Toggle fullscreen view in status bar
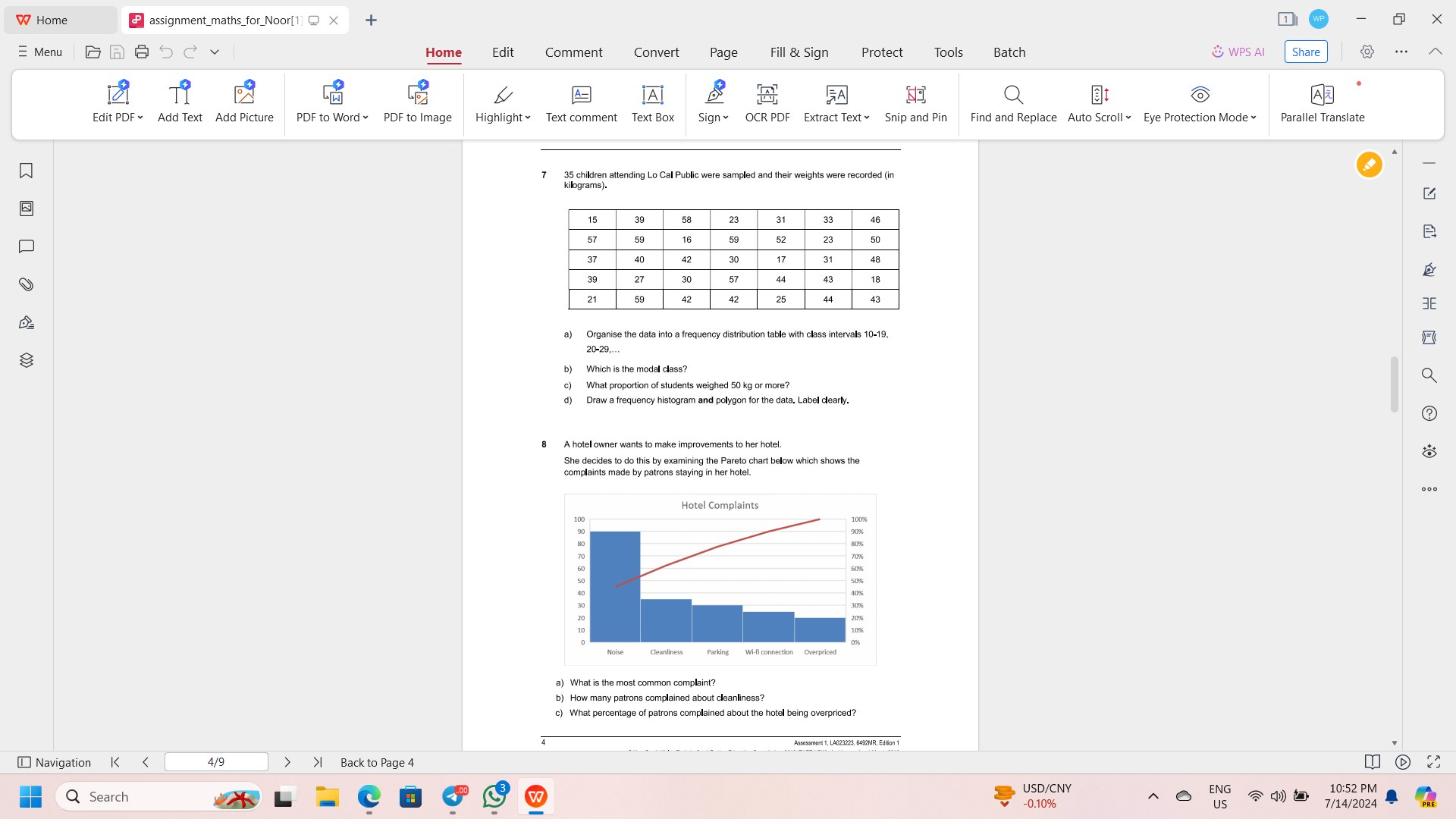 coord(1433,762)
